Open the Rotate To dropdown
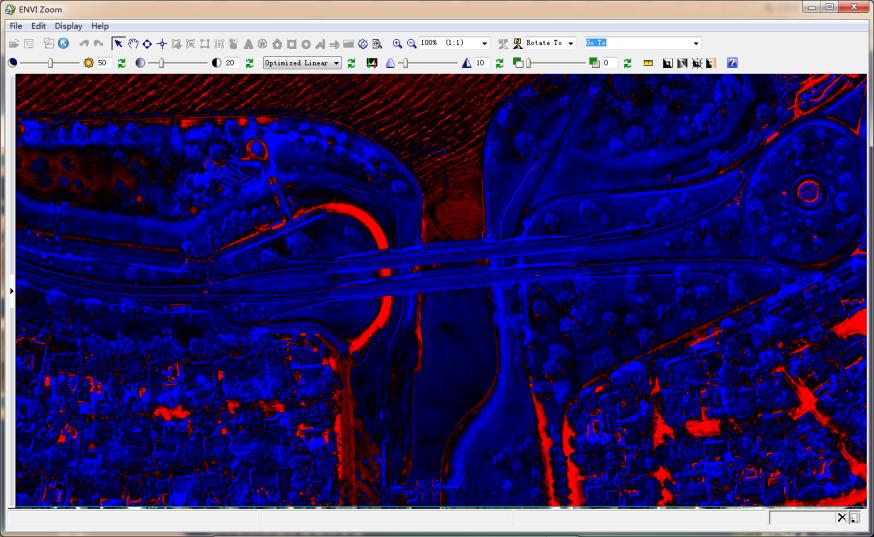This screenshot has height=537, width=874. tap(570, 44)
